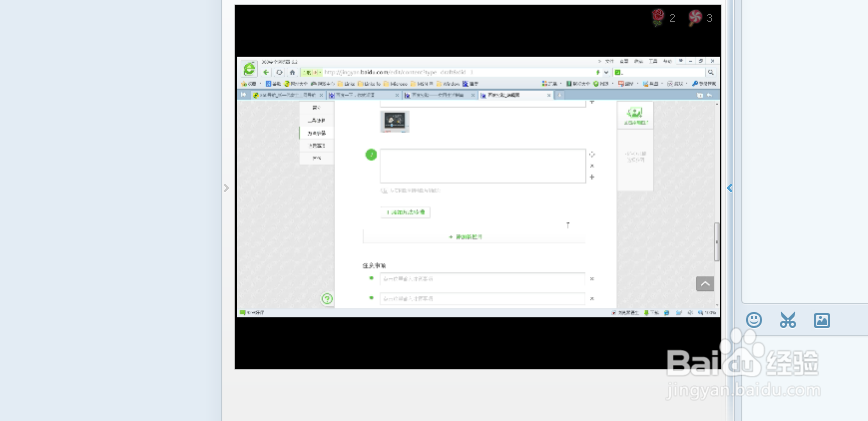Go back with shared browser's back arrow
This screenshot has height=421, width=868.
click(x=266, y=72)
